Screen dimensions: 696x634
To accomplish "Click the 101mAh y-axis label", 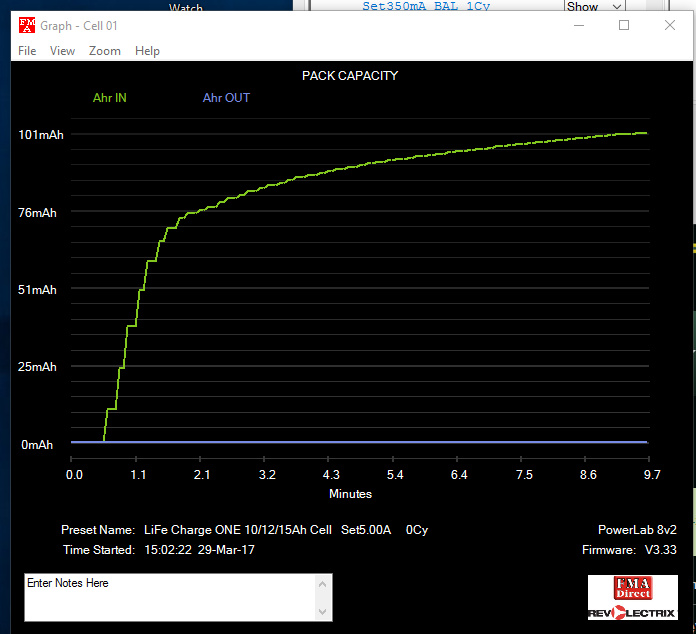I will point(40,135).
